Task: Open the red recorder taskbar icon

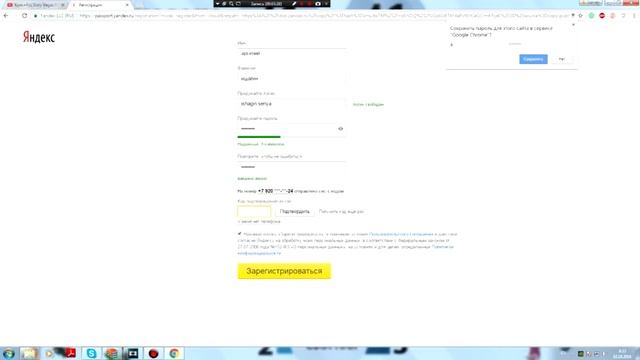Action: tap(153, 353)
